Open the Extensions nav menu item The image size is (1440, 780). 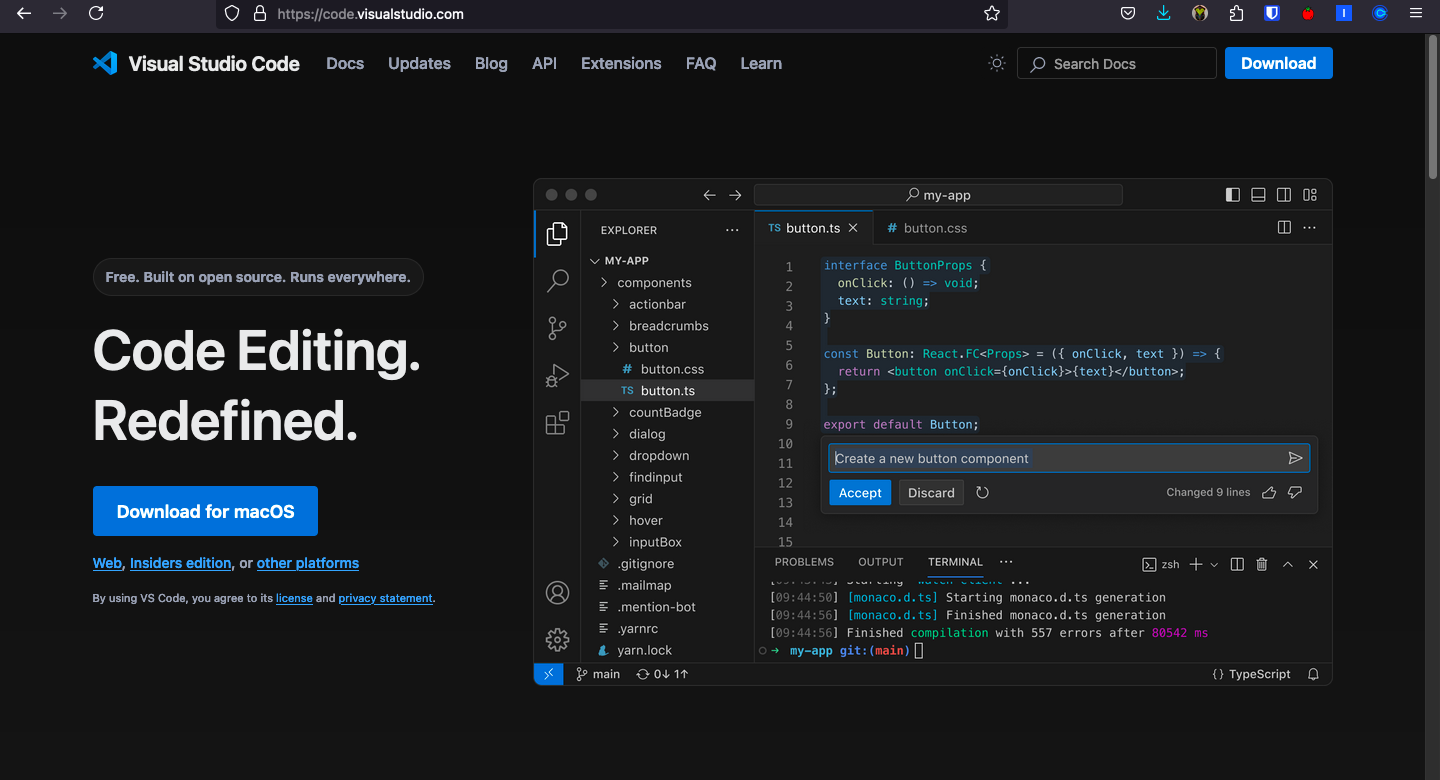pos(621,63)
